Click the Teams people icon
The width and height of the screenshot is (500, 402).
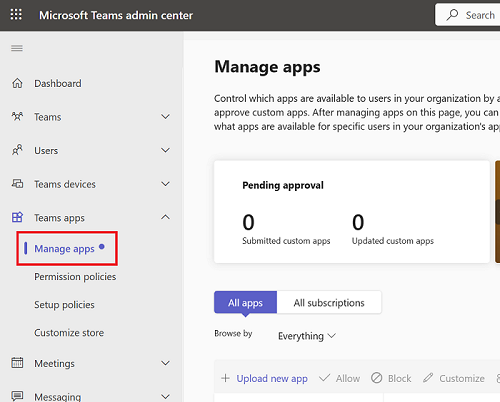(17, 117)
